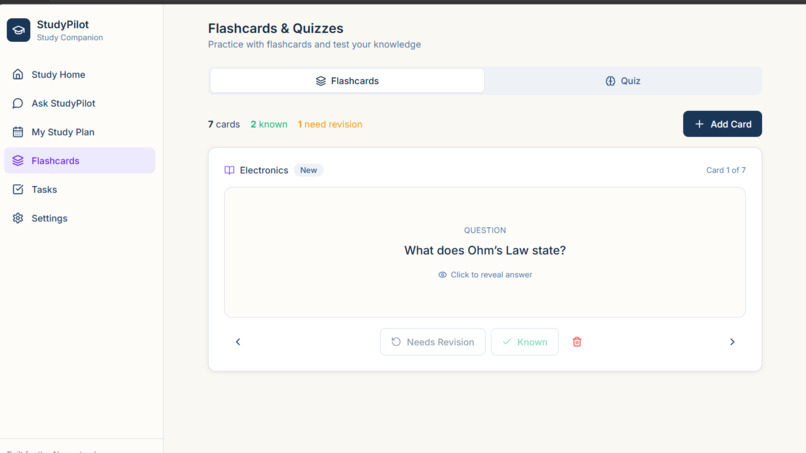This screenshot has height=453, width=806.
Task: Reveal answer by clicking the question card
Action: (485, 252)
